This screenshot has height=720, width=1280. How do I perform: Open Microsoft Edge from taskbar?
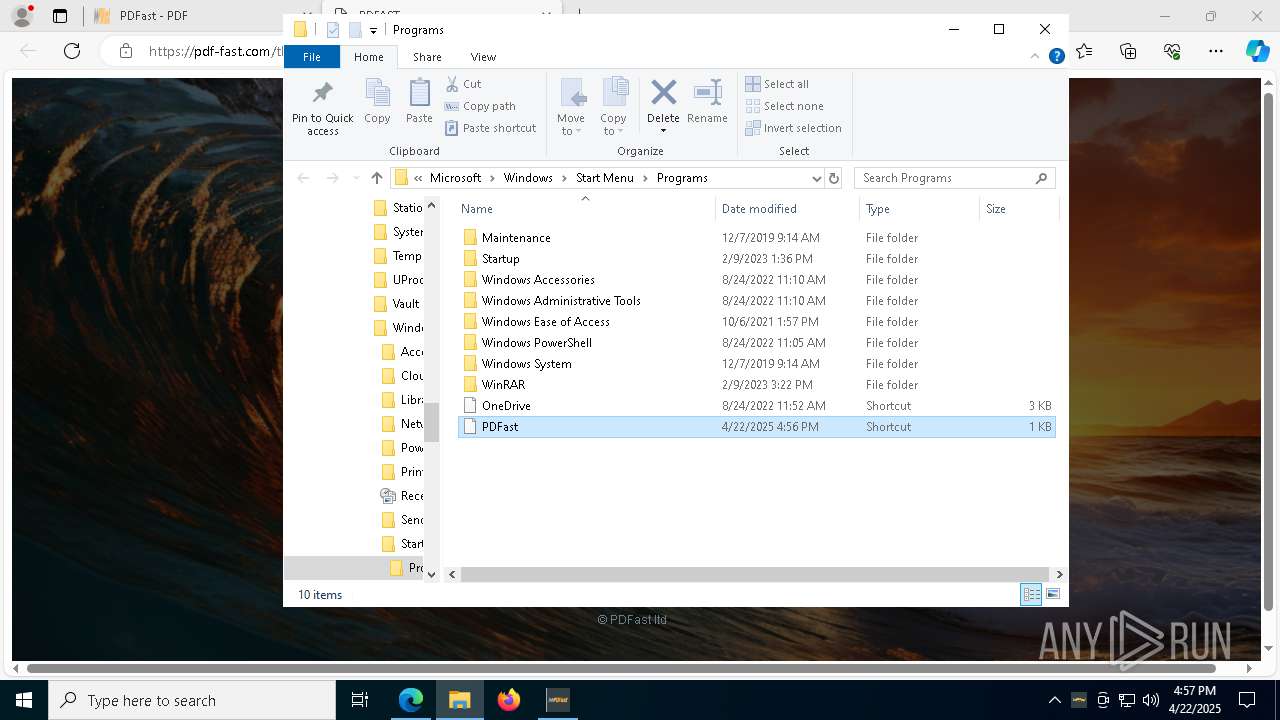coord(411,700)
